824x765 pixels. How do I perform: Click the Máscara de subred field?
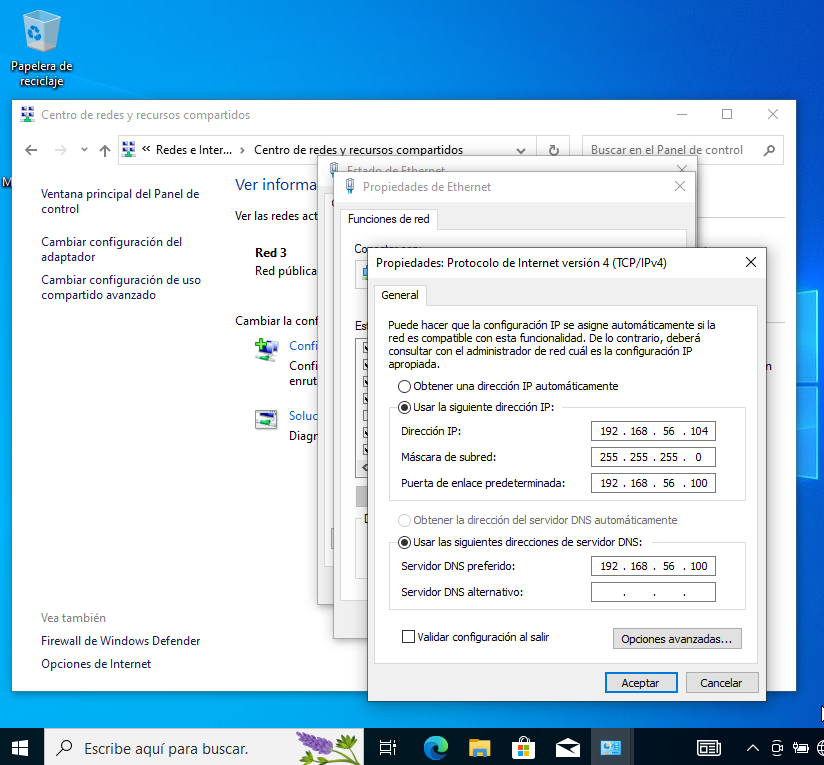[653, 457]
